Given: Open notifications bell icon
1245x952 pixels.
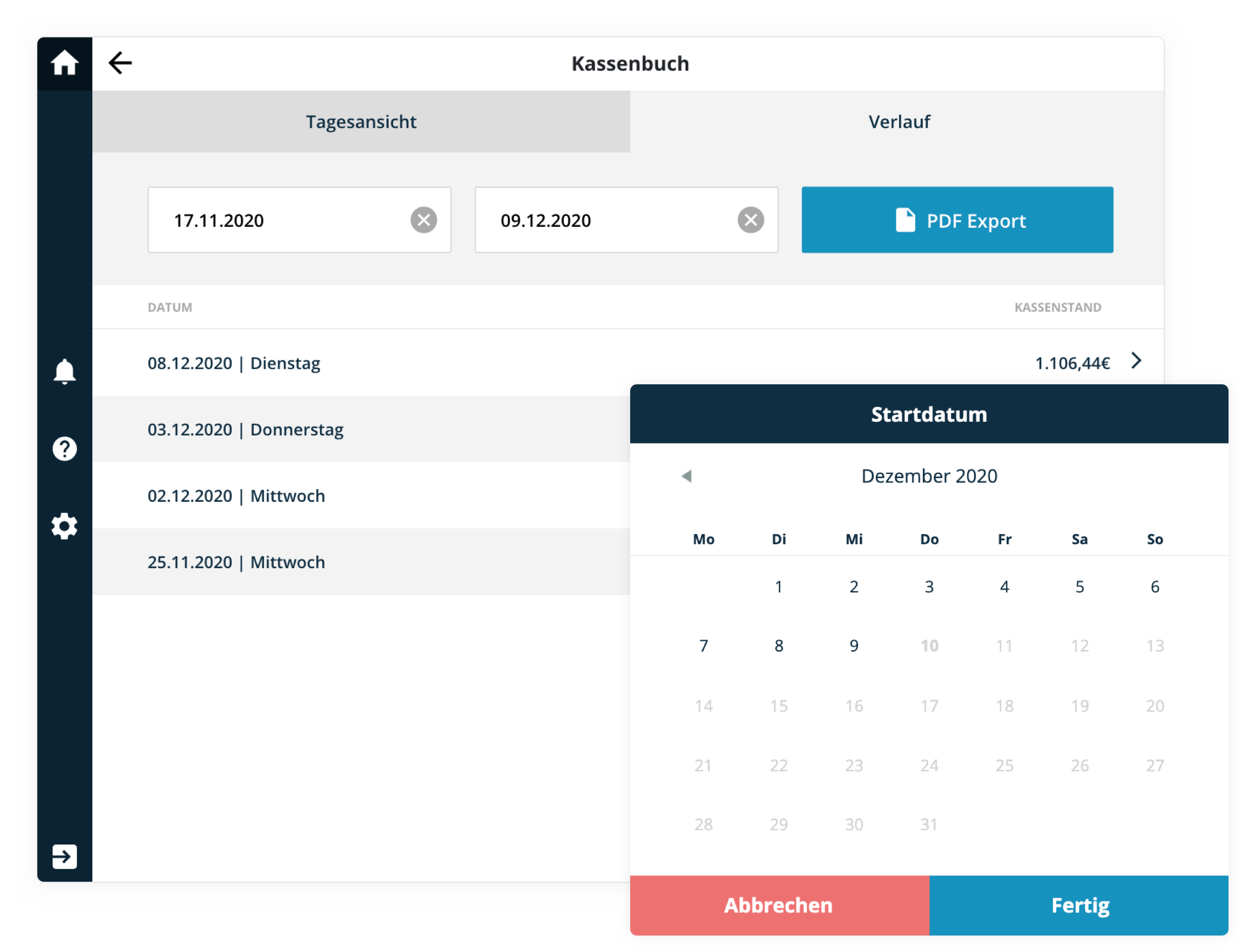Looking at the screenshot, I should click(x=64, y=372).
